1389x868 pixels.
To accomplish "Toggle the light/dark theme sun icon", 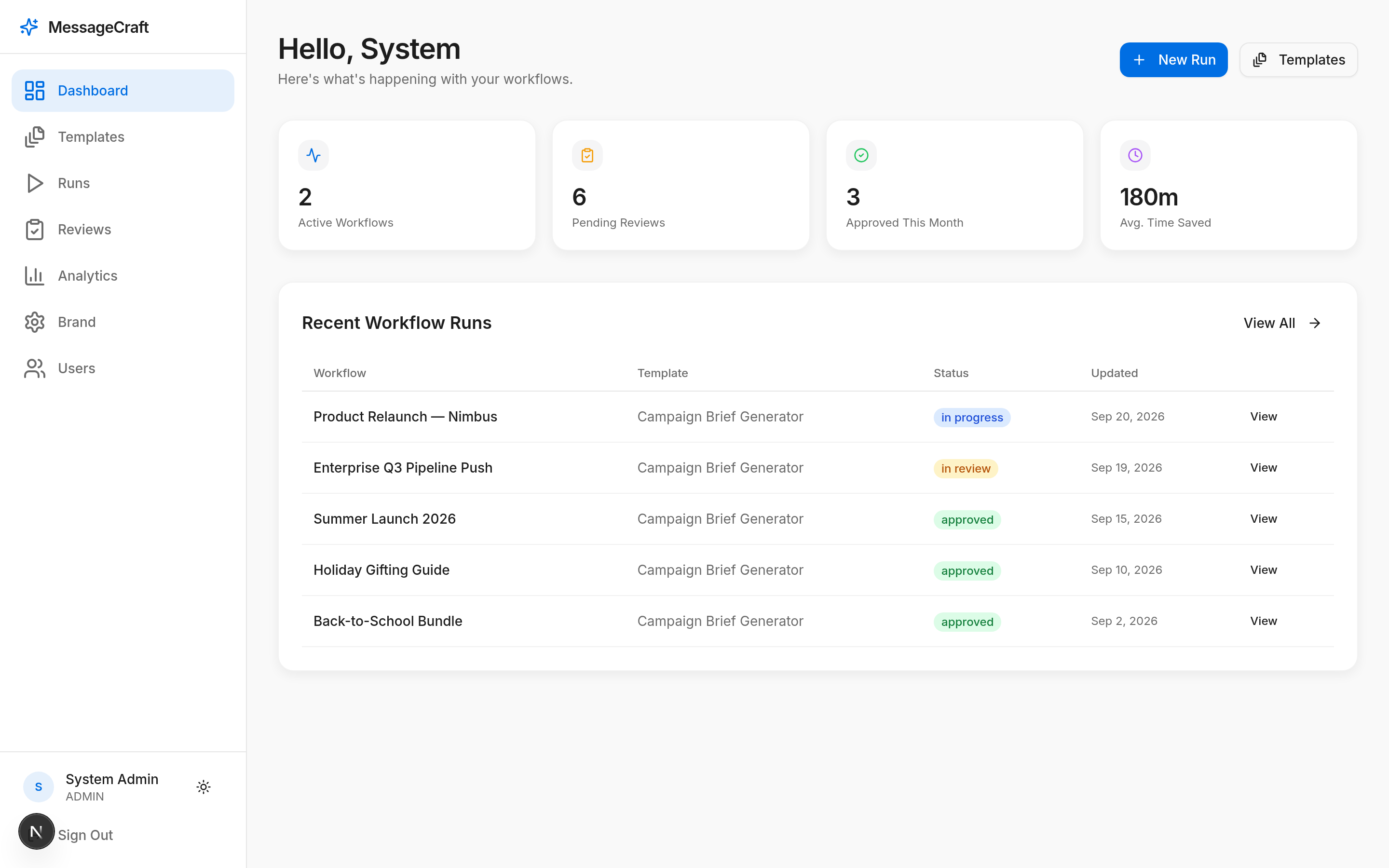I will [x=203, y=787].
